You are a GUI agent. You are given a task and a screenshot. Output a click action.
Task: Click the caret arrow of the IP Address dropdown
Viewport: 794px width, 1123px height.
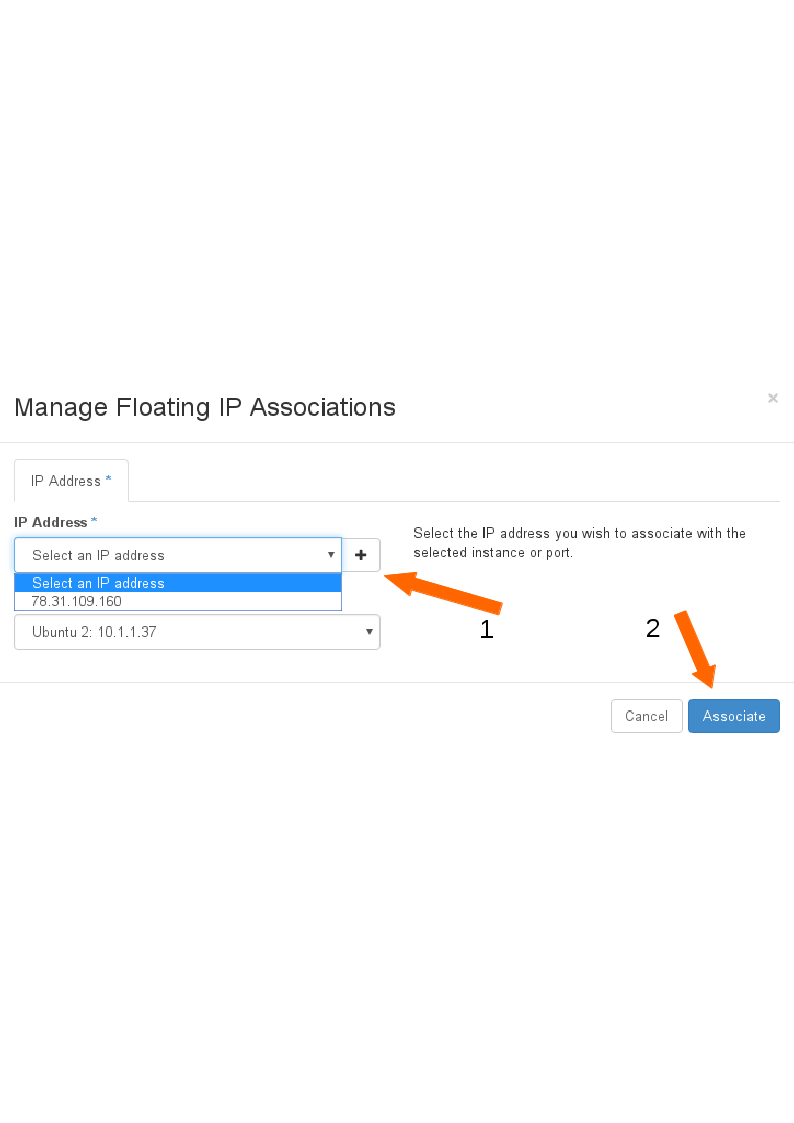(331, 555)
